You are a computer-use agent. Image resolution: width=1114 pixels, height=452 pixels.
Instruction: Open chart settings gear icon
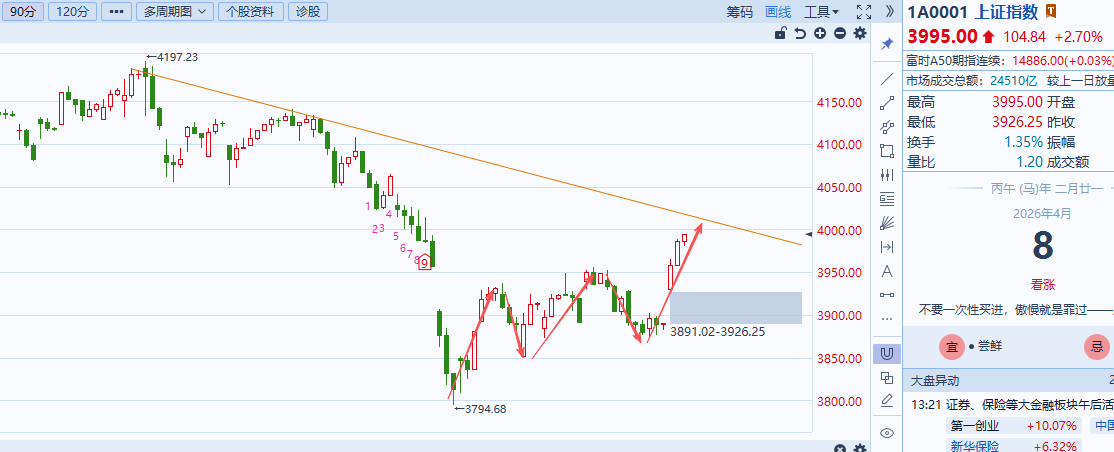point(860,34)
